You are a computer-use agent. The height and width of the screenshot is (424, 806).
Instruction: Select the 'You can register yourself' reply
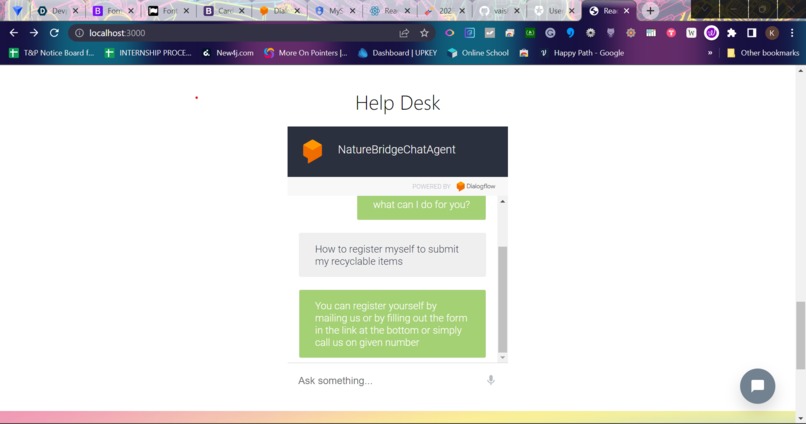[392, 324]
